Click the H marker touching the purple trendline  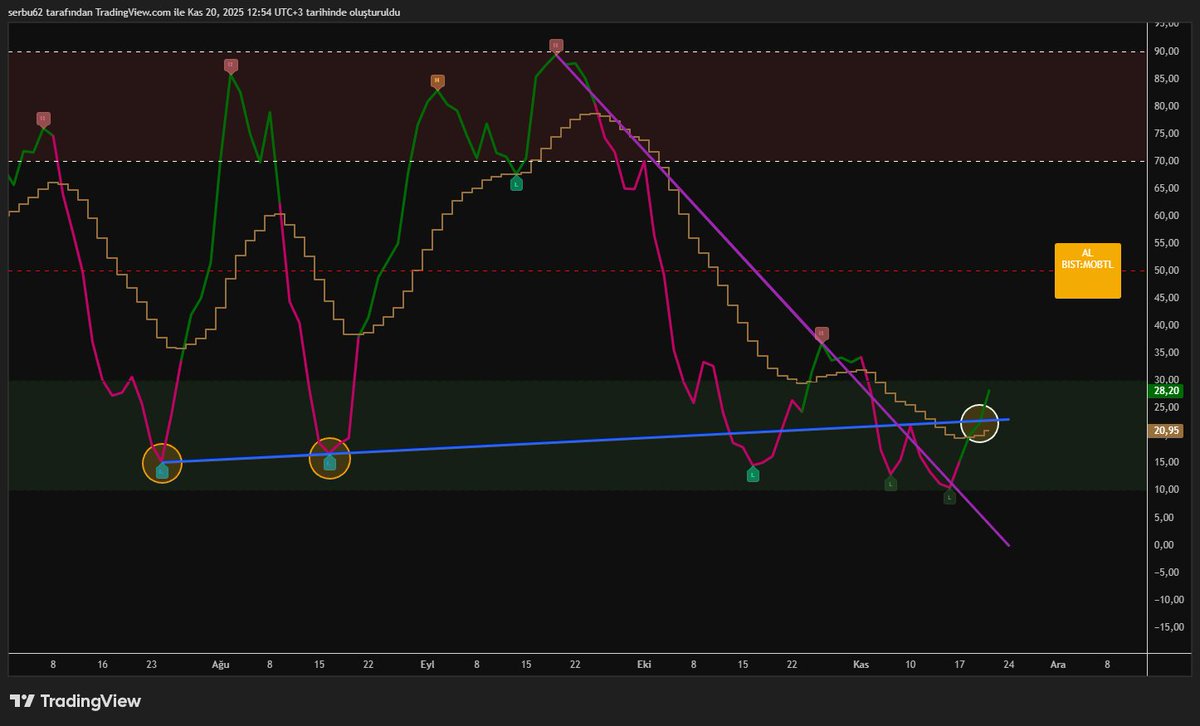[x=821, y=333]
